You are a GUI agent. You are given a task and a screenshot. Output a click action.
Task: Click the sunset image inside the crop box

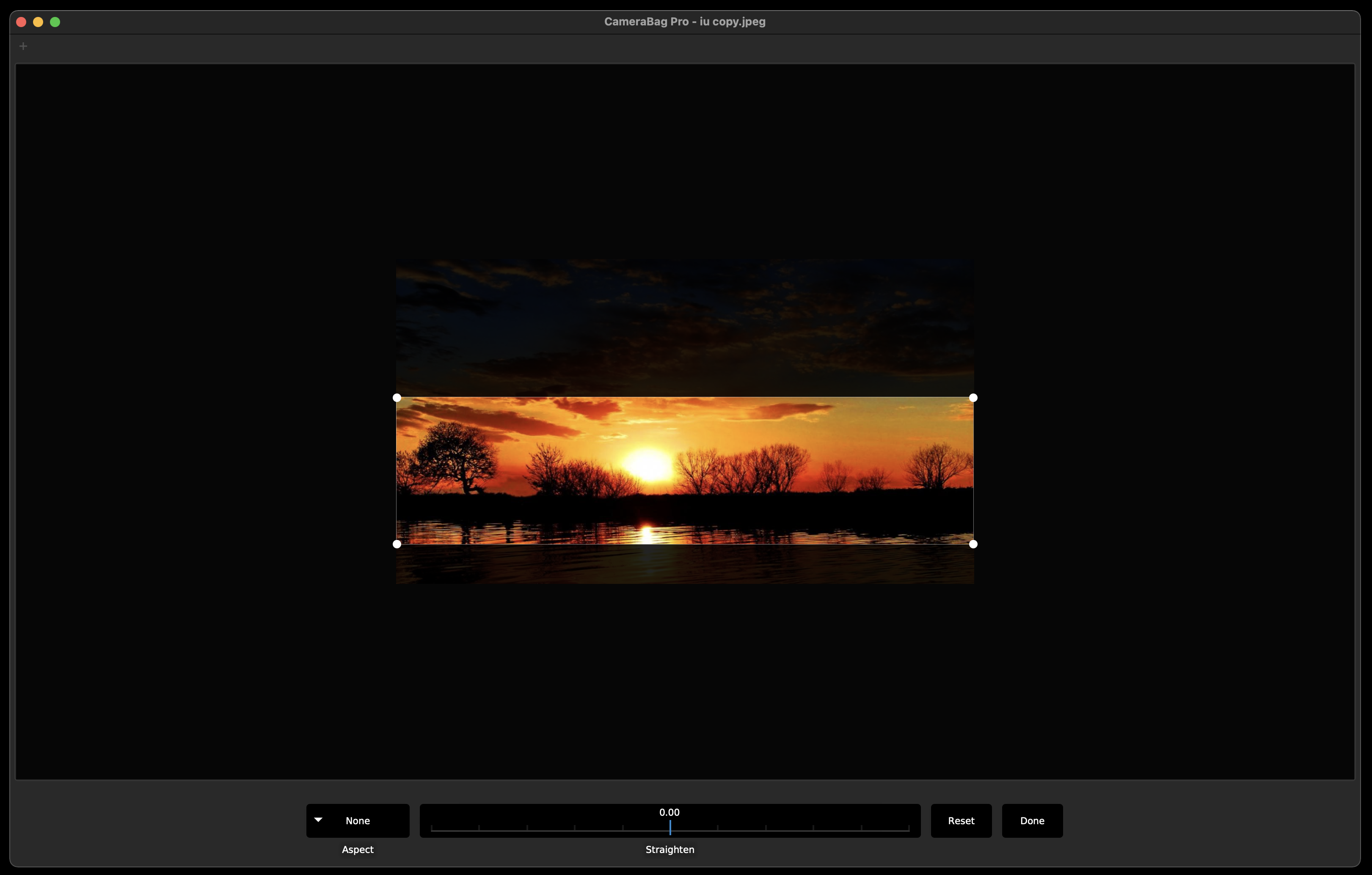pos(685,471)
